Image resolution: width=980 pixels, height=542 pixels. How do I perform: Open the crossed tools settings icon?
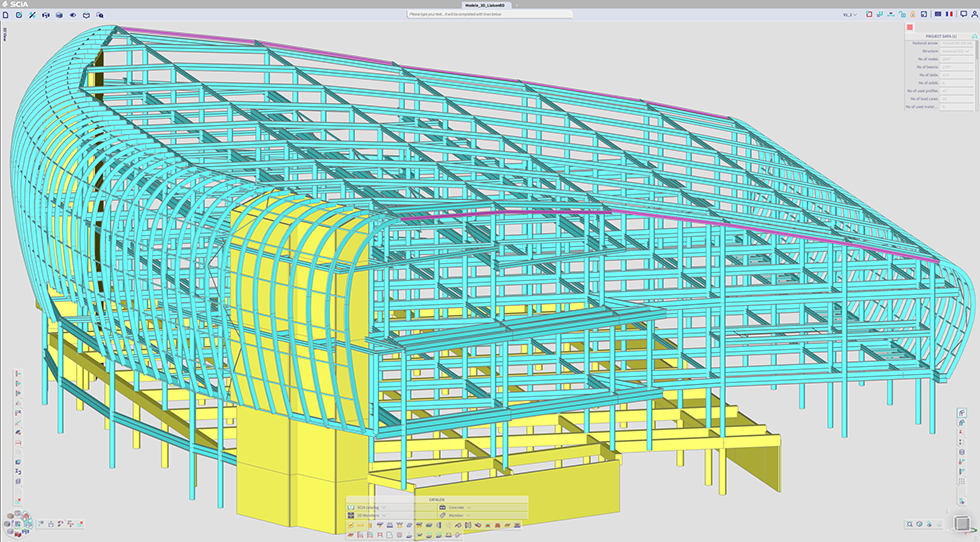tap(33, 15)
